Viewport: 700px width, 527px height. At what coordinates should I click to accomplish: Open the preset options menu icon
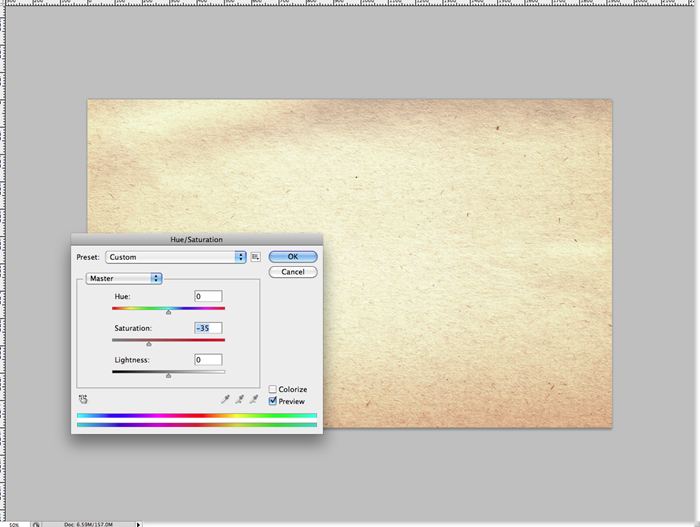pos(255,257)
